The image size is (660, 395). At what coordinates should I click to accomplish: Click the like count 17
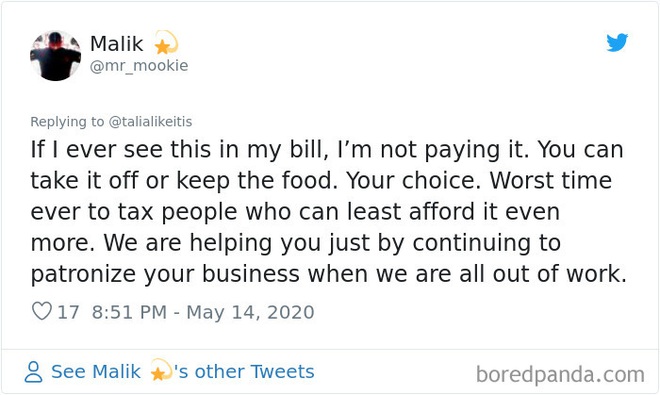pos(68,312)
